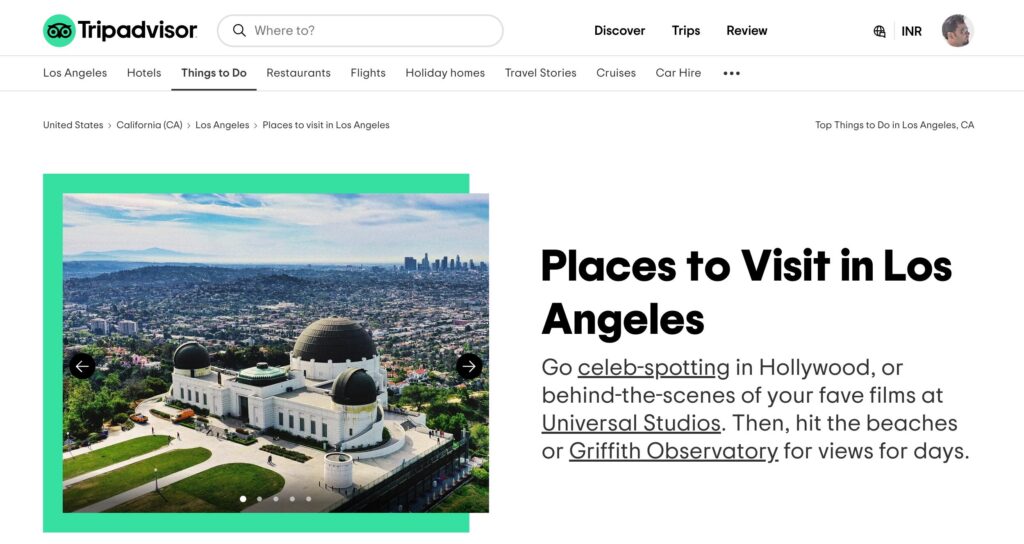Follow the California (CA) breadcrumb link

click(x=149, y=125)
